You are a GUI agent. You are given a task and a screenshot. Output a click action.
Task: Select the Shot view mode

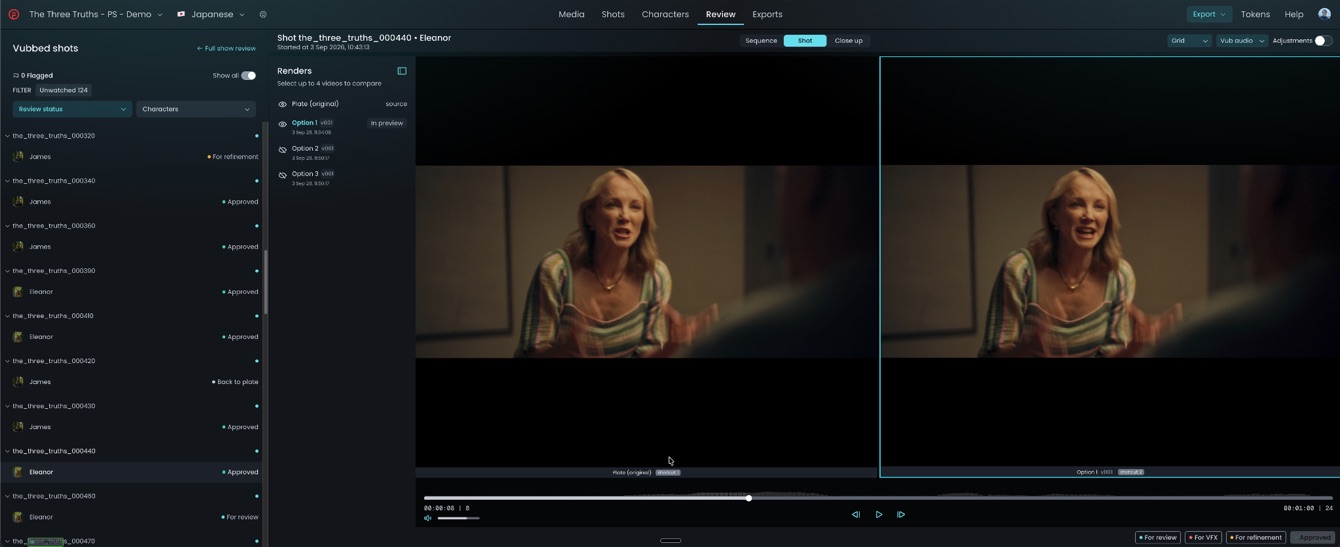coord(805,41)
